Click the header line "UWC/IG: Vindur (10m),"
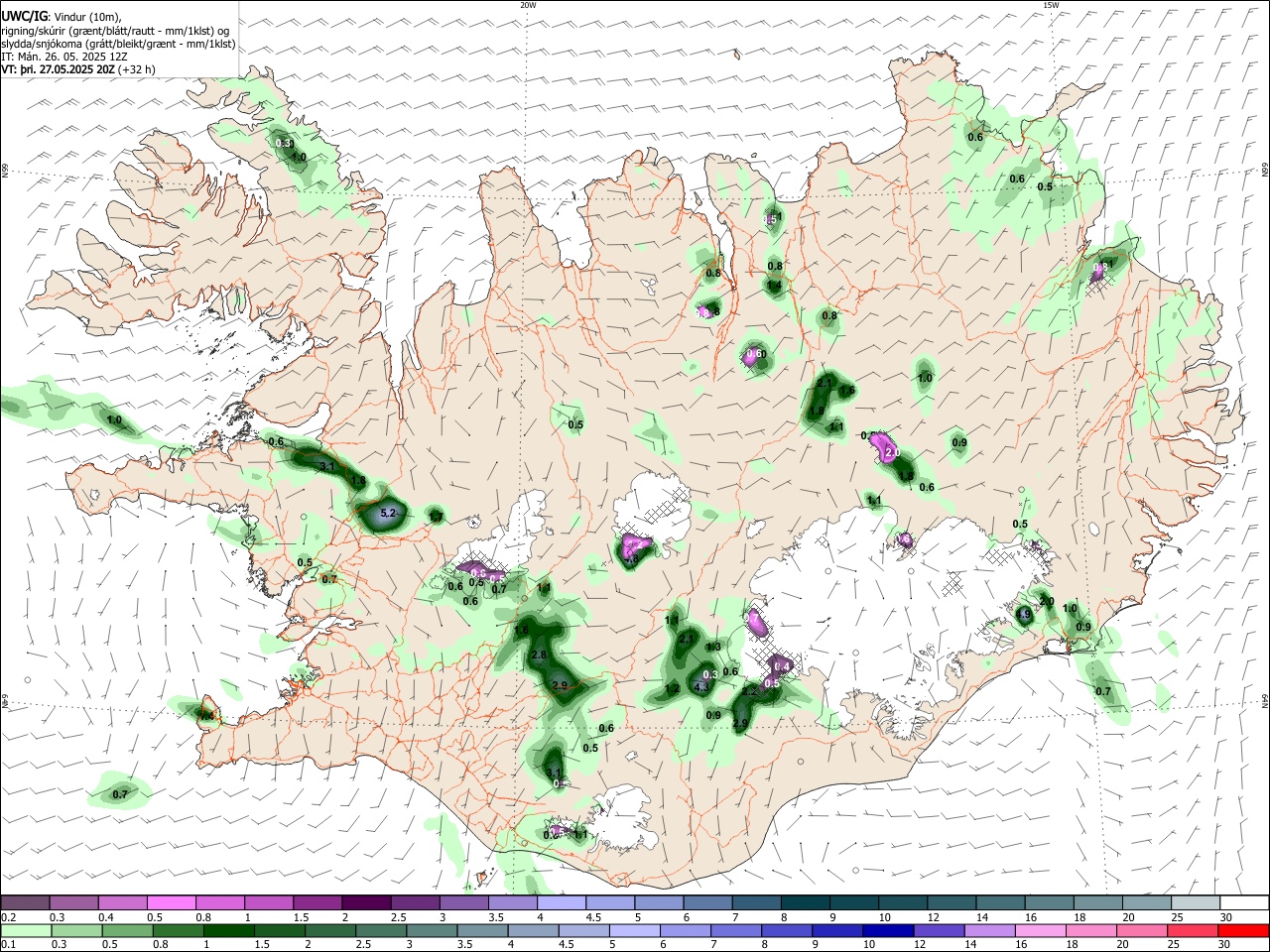The image size is (1270, 952). coord(62,17)
